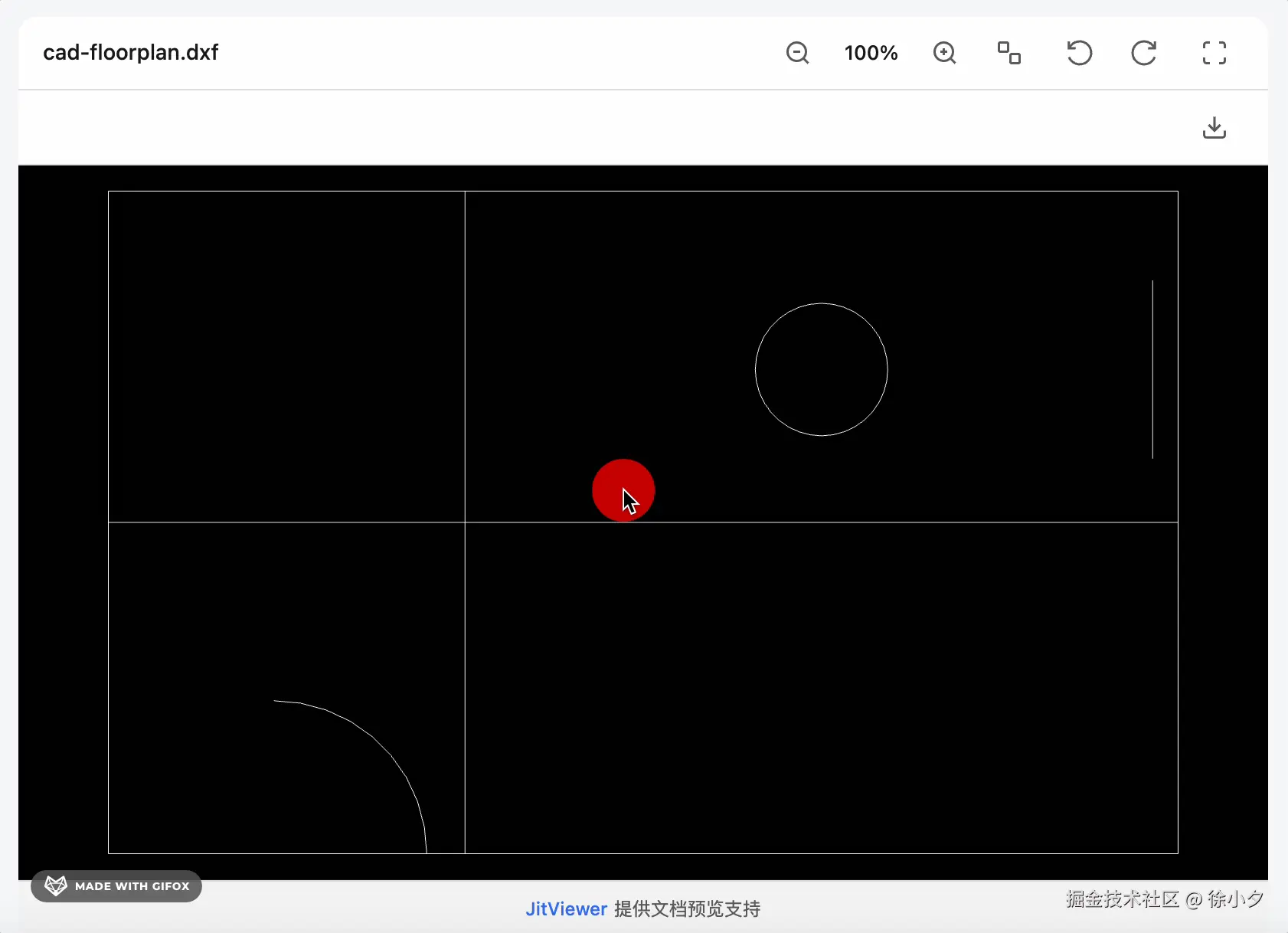The image size is (1288, 933).
Task: Download the cad-floorplan.dxf file
Action: (x=1214, y=127)
